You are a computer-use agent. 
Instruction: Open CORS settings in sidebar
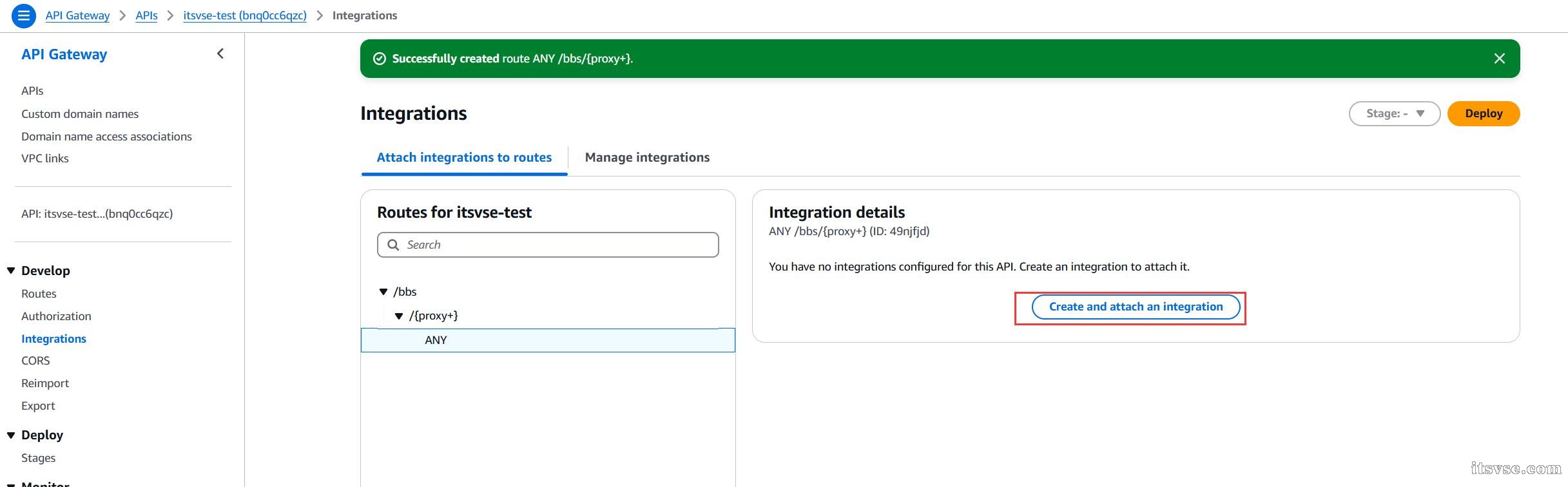point(35,361)
